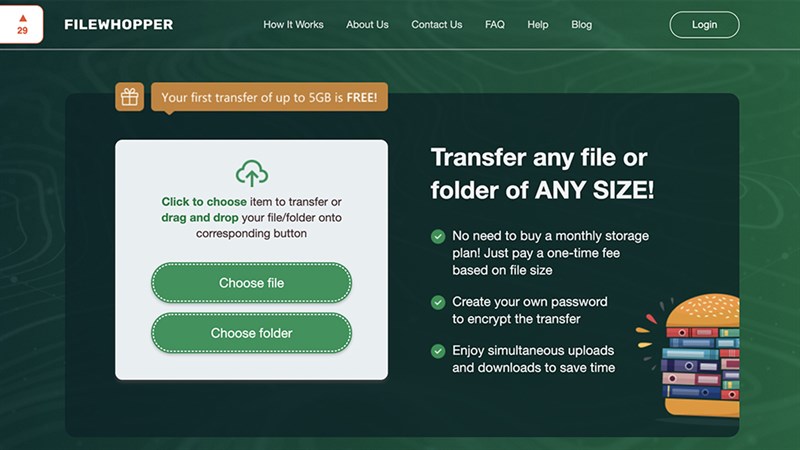The height and width of the screenshot is (450, 800).
Task: Open Contact Us page
Action: point(437,24)
